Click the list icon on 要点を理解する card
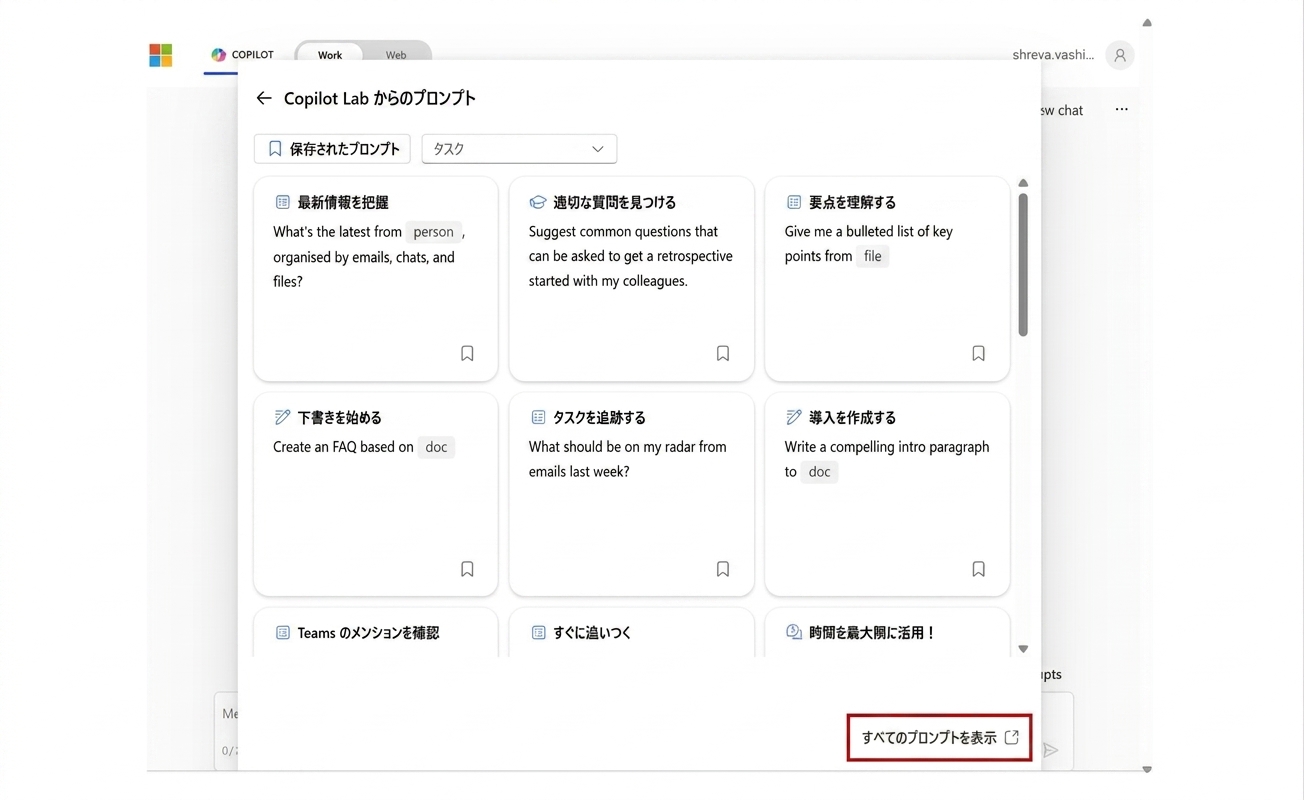Image resolution: width=1304 pixels, height=800 pixels. click(x=794, y=202)
